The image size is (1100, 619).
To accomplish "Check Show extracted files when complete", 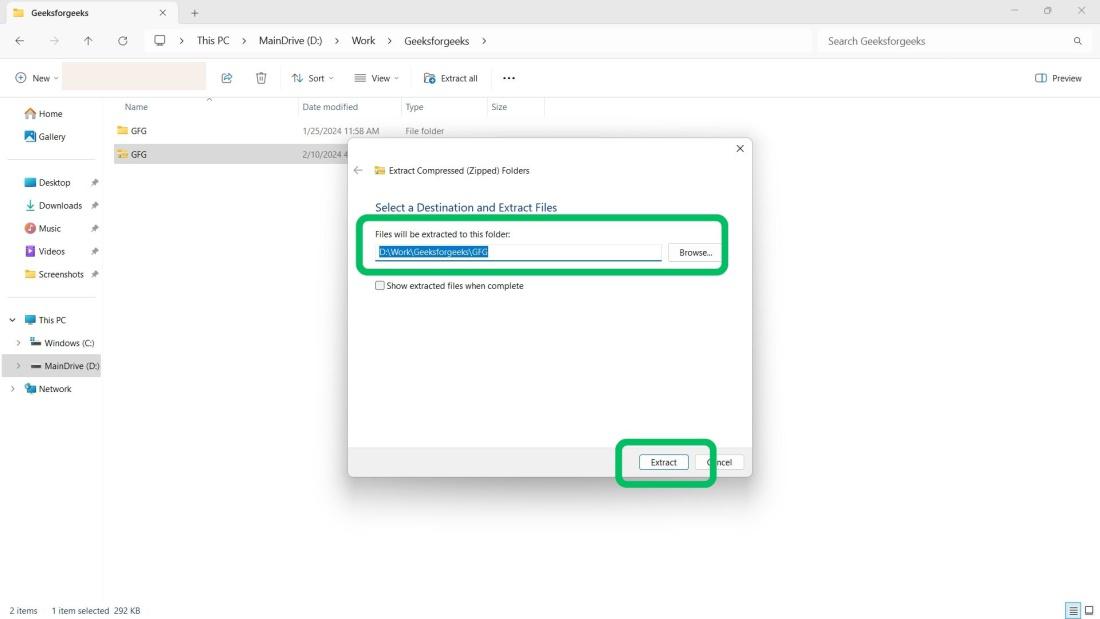I will pos(380,286).
